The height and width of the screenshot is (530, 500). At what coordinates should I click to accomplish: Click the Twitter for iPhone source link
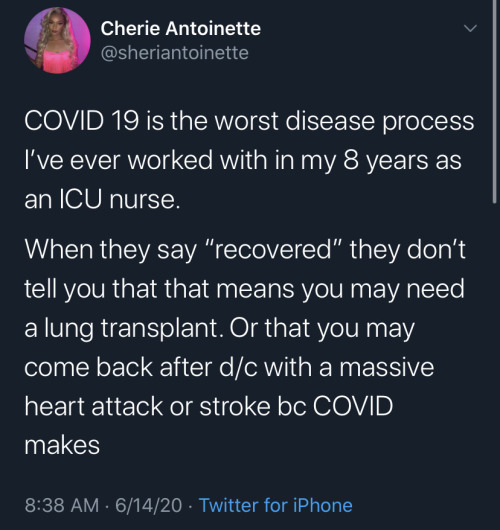click(276, 505)
